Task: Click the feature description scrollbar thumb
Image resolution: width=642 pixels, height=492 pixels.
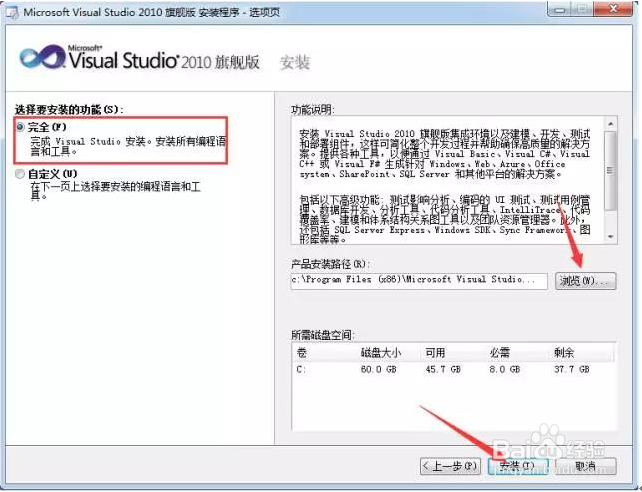Action: pyautogui.click(x=611, y=171)
